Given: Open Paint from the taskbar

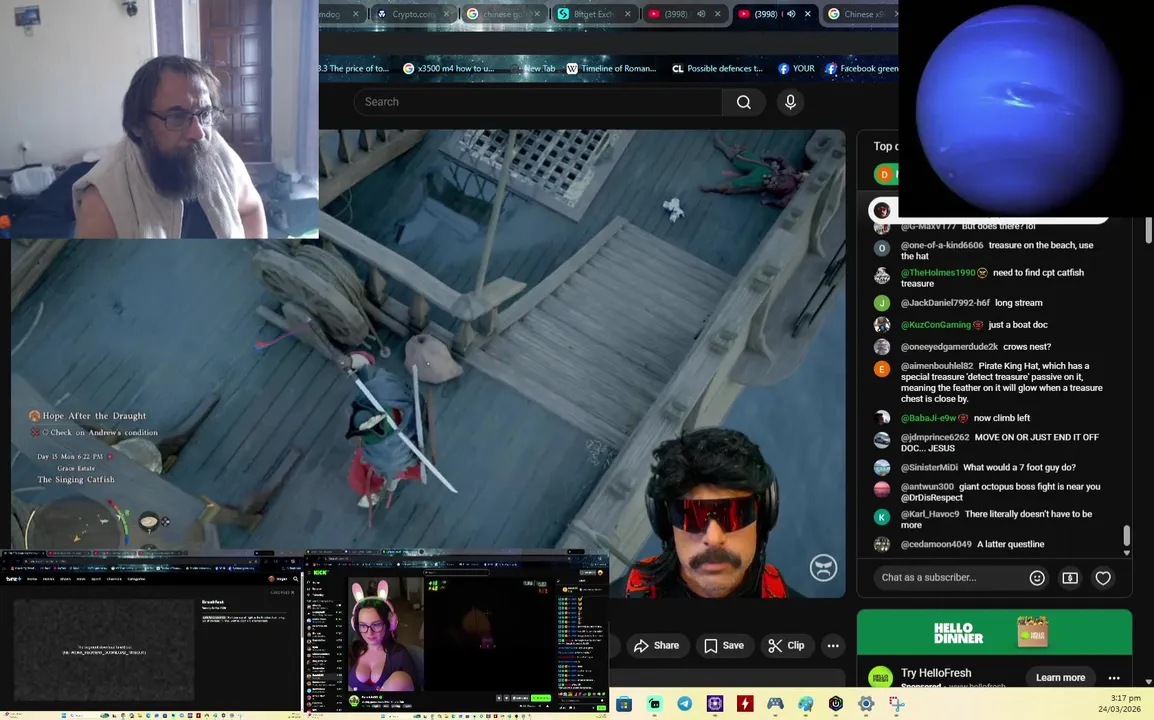Looking at the screenshot, I should pyautogui.click(x=805, y=704).
